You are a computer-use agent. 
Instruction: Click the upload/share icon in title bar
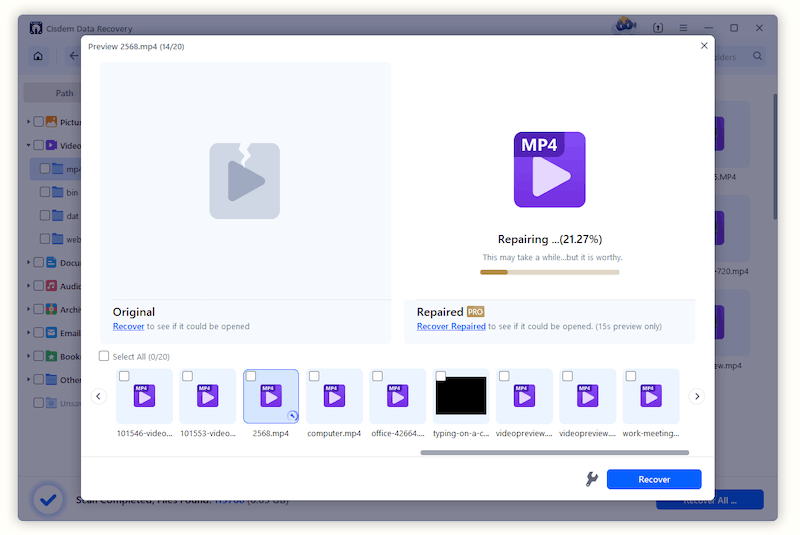coord(658,28)
